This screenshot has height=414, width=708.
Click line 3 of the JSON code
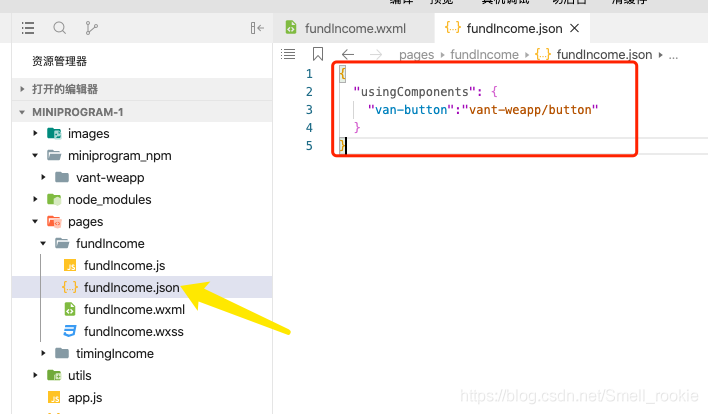click(482, 109)
